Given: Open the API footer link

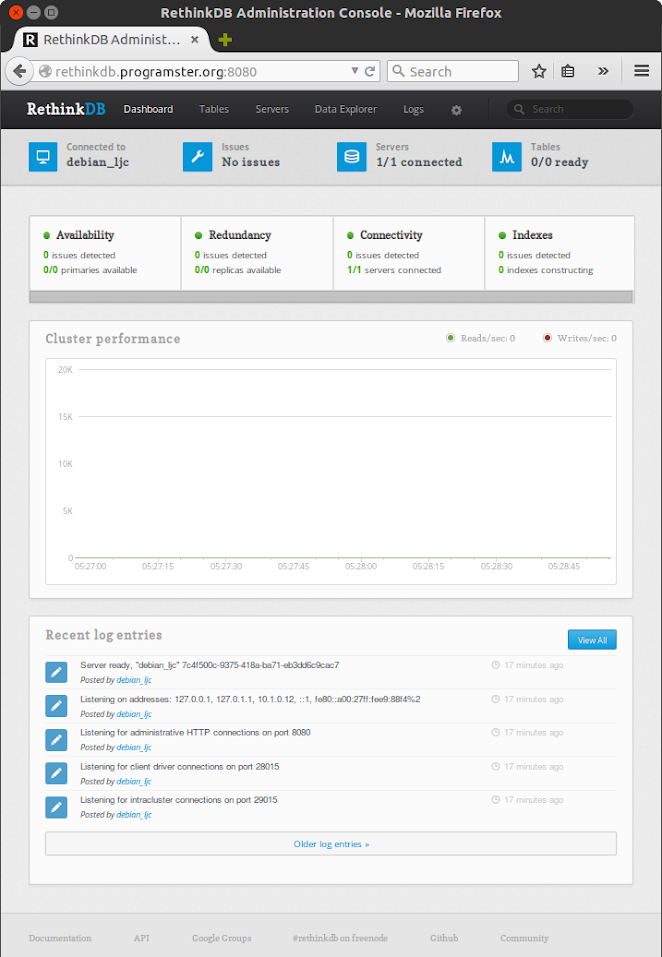Looking at the screenshot, I should (142, 938).
